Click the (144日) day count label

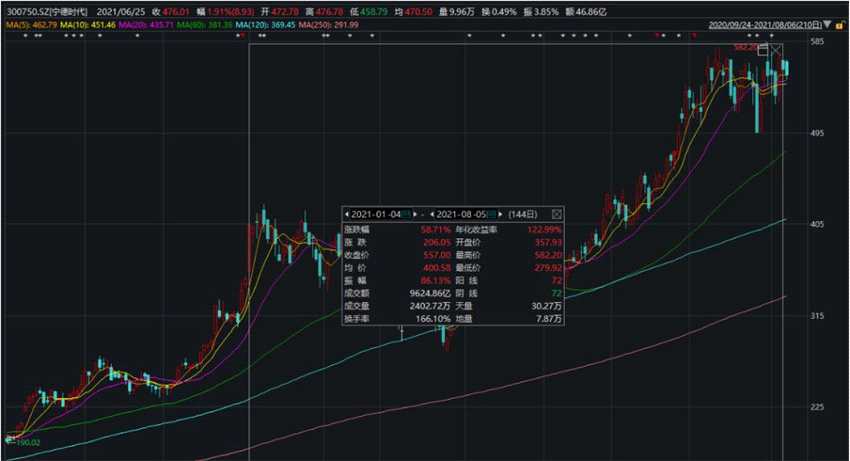point(523,214)
